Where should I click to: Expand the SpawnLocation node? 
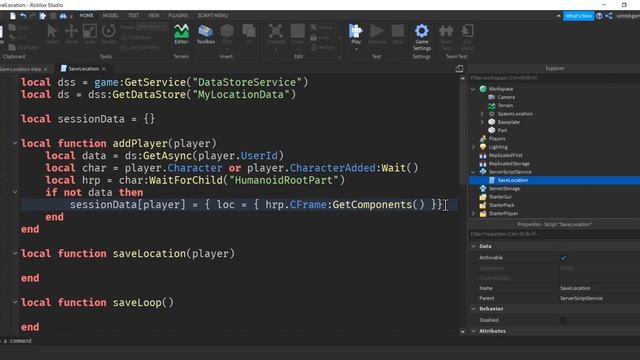point(482,114)
